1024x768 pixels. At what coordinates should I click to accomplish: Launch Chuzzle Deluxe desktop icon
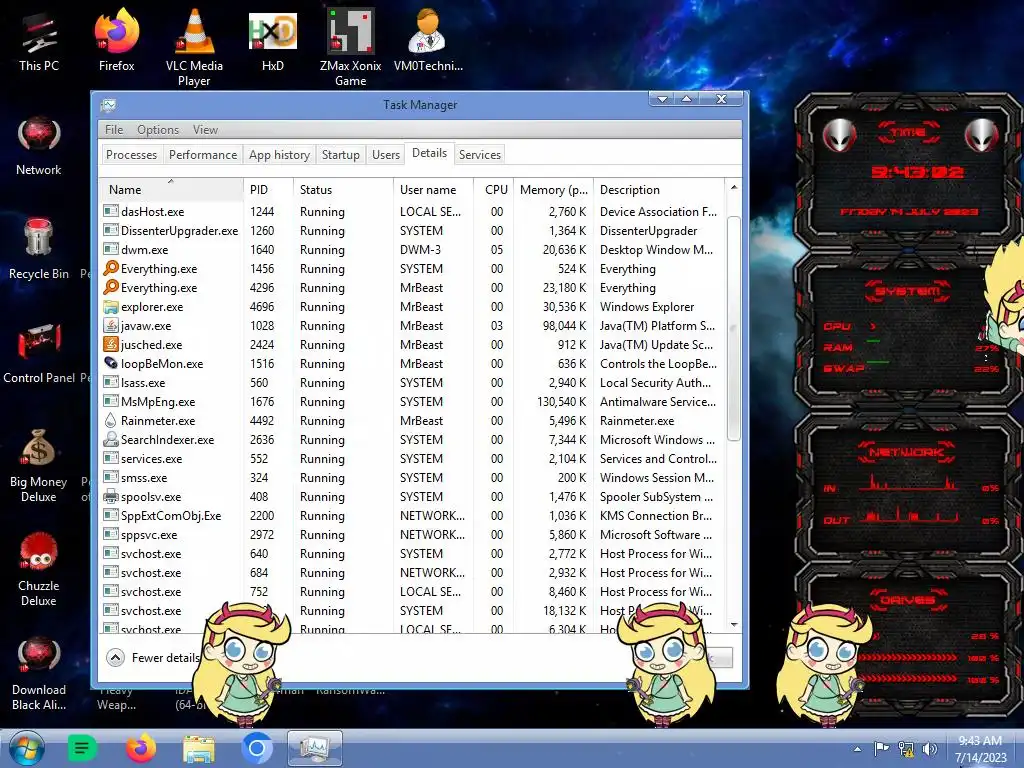coord(39,569)
